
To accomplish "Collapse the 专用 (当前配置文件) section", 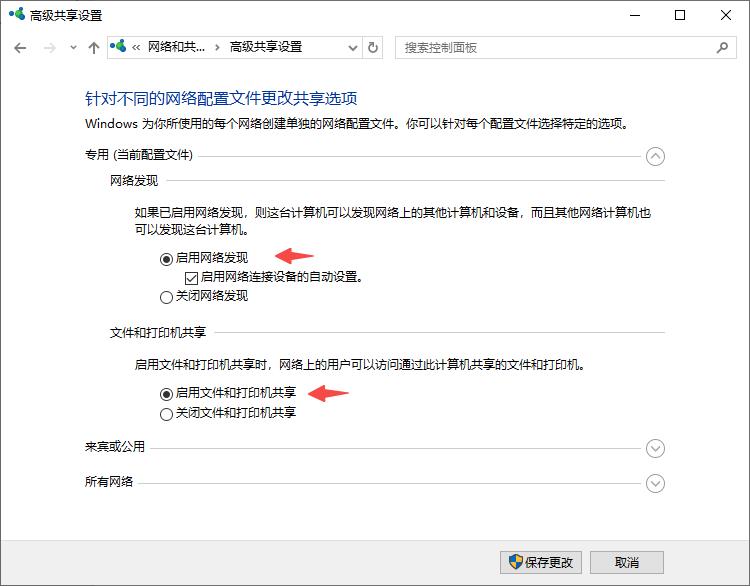I will point(655,156).
